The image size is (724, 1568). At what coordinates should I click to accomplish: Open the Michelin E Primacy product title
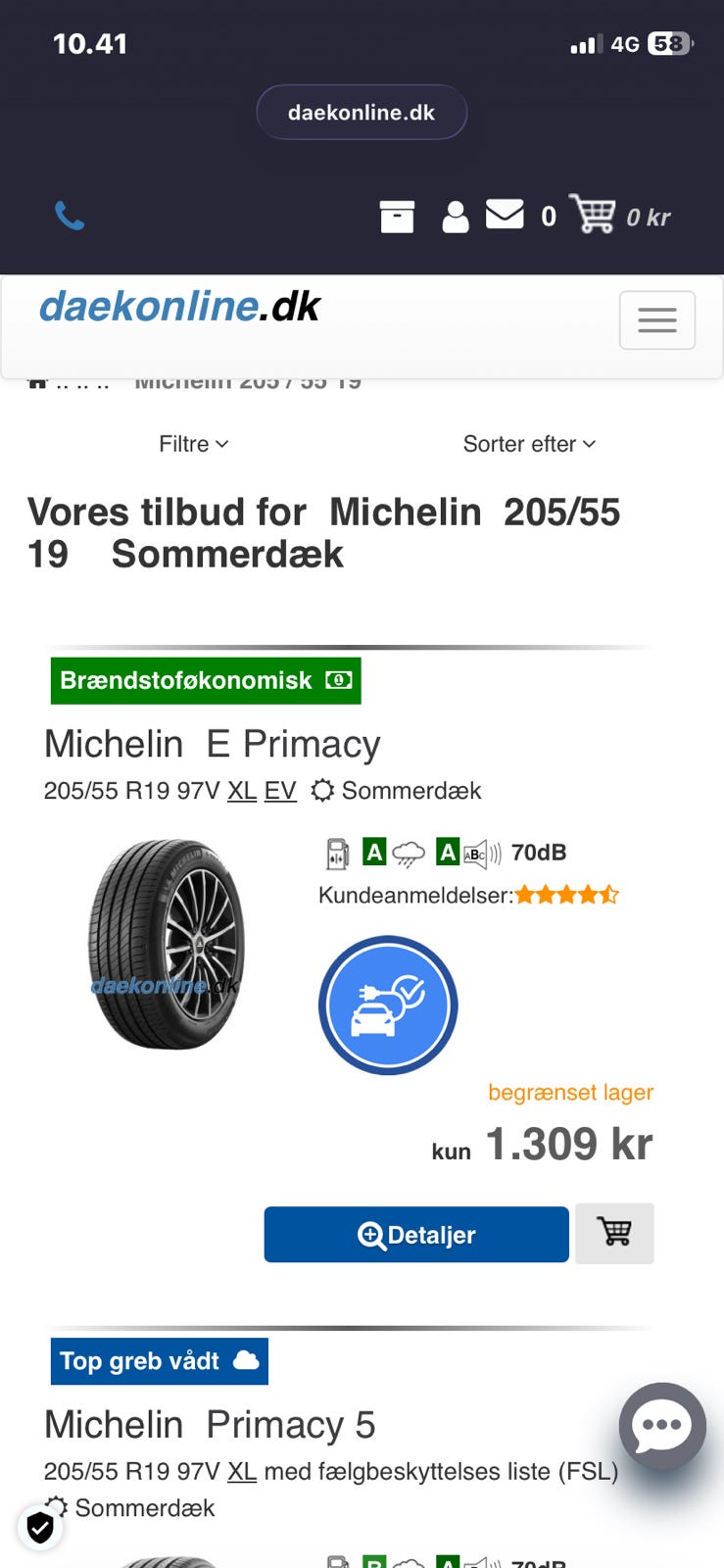coord(213,744)
